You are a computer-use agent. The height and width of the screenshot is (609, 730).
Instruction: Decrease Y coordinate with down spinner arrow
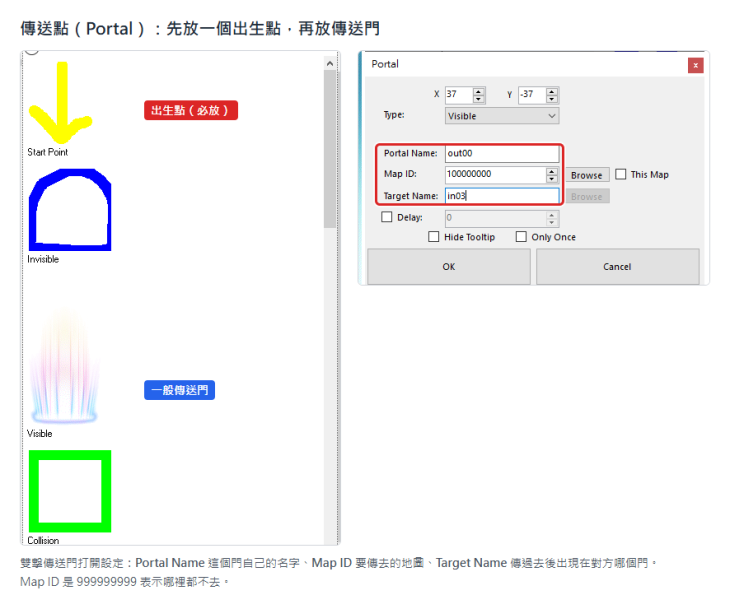(552, 99)
